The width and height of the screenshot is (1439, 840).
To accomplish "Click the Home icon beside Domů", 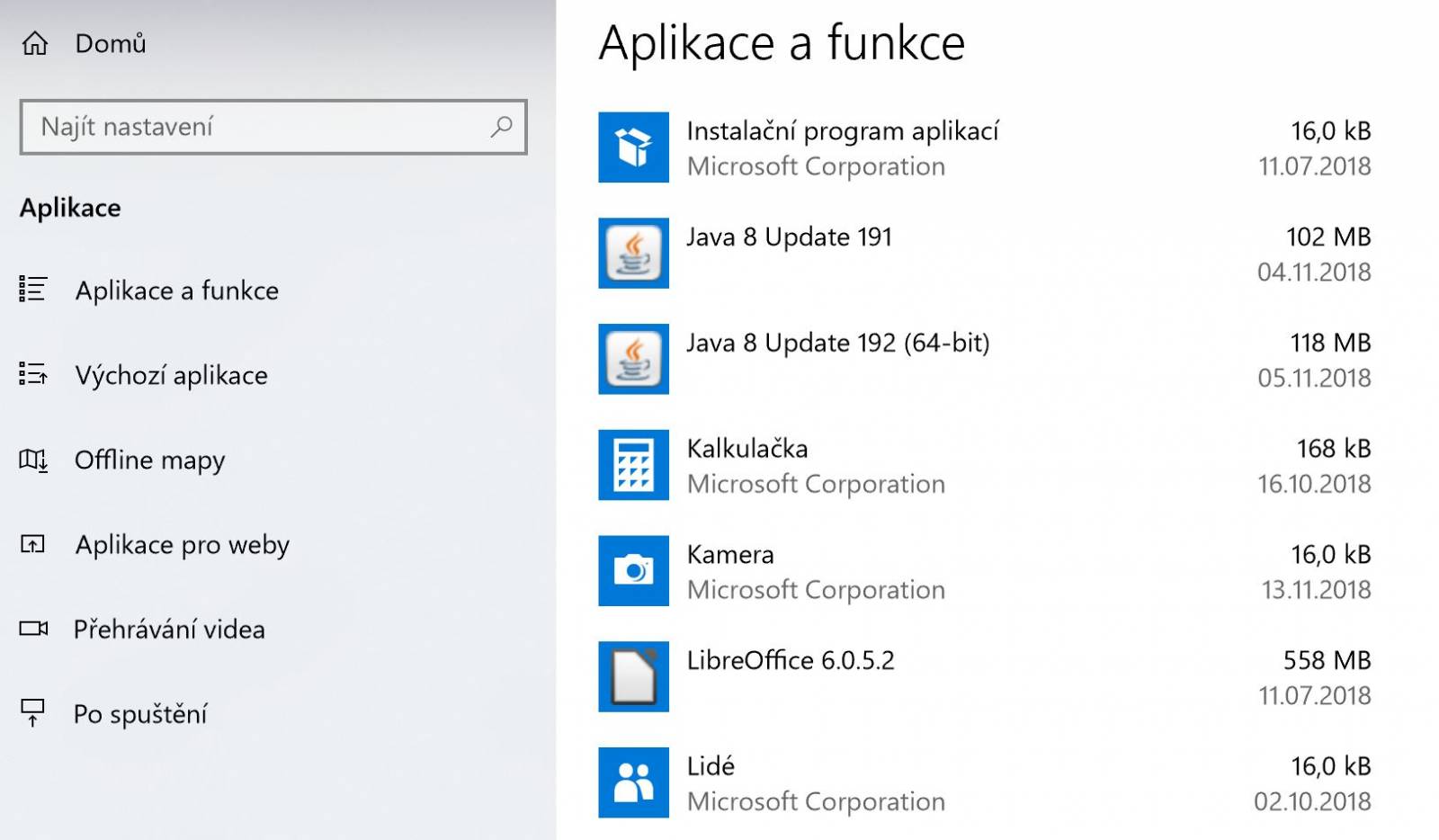I will [35, 43].
